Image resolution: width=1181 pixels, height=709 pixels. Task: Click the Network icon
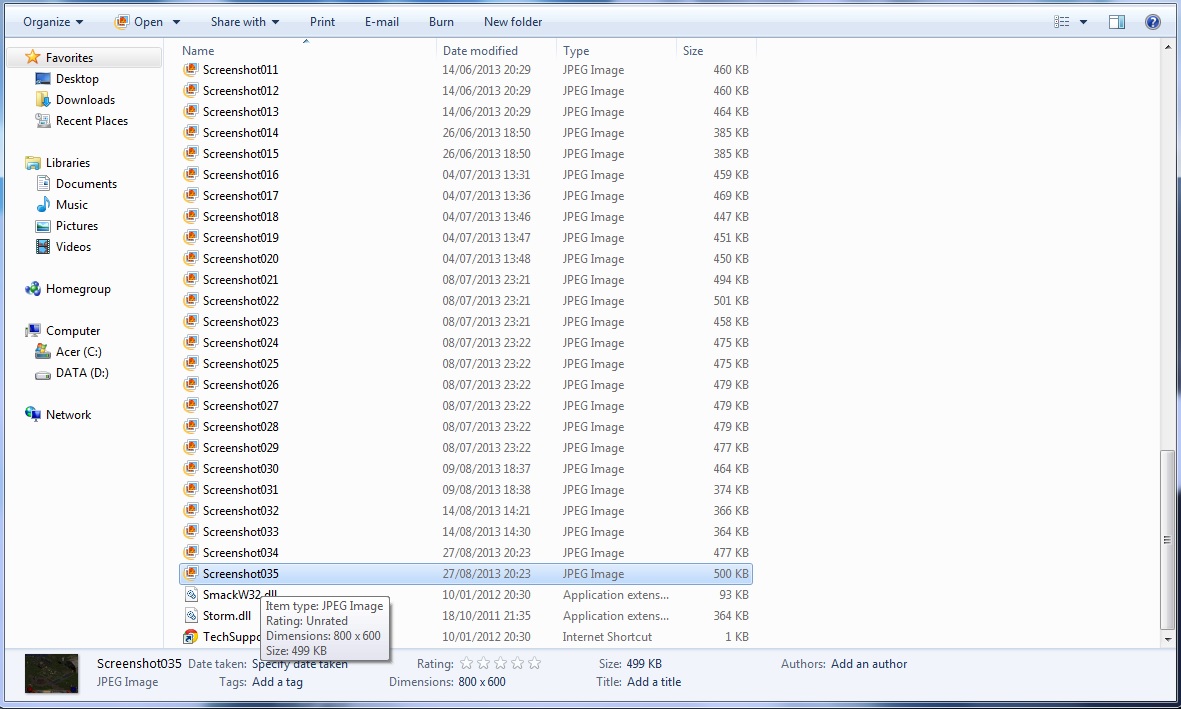tap(32, 414)
